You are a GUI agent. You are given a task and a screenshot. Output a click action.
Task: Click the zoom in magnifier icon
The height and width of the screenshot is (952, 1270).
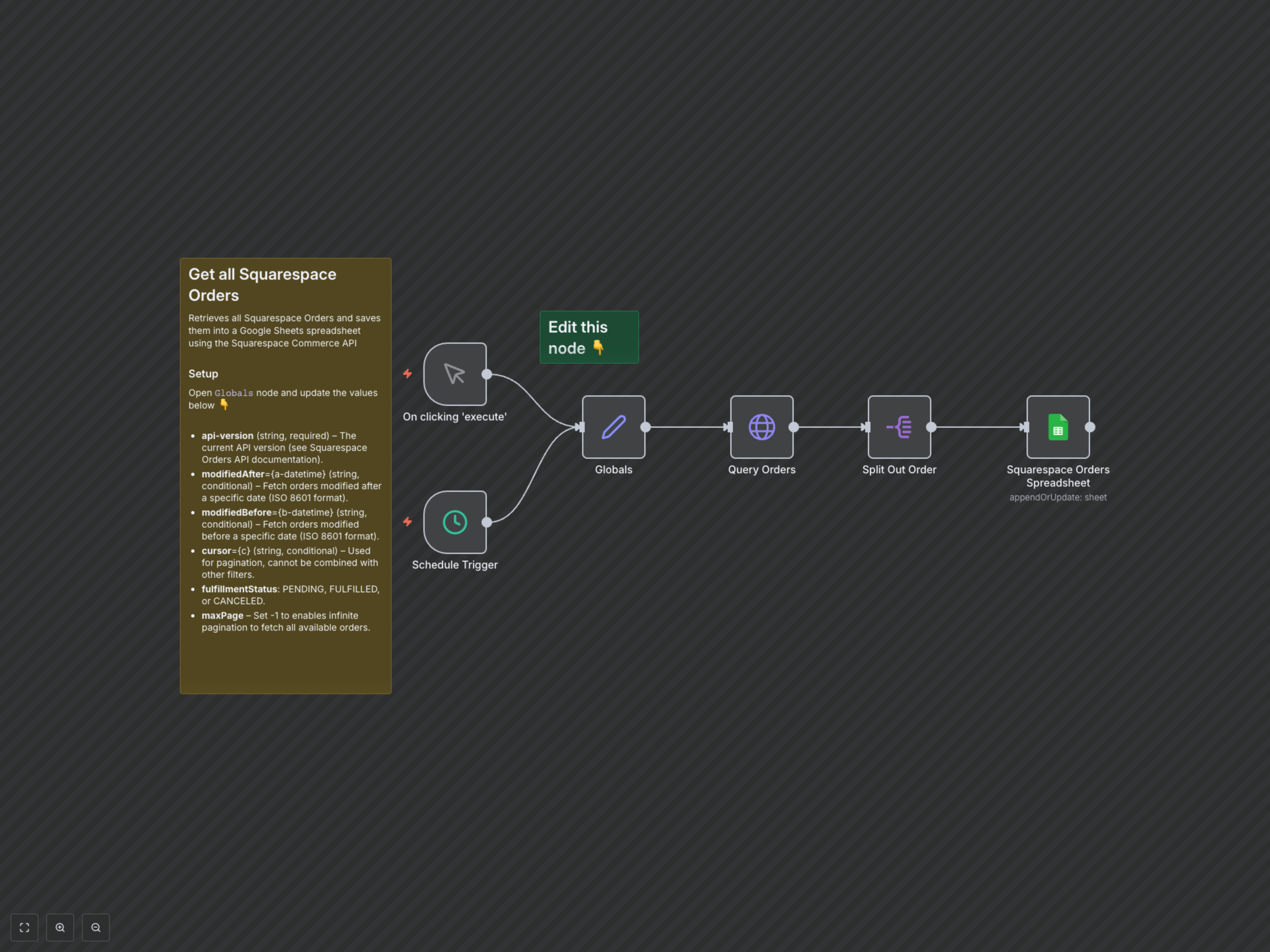coord(60,927)
